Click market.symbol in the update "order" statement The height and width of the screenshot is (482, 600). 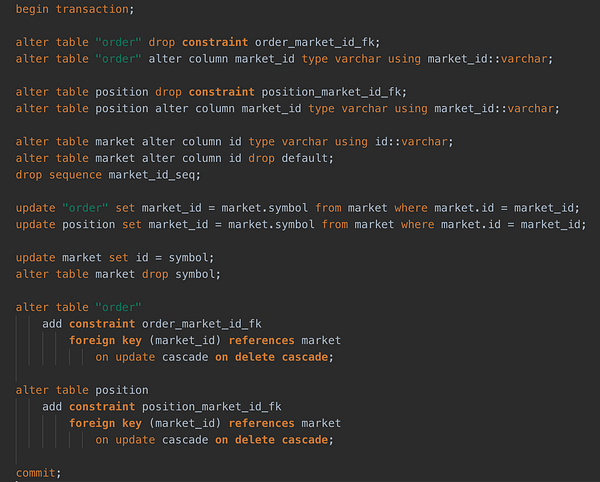264,208
